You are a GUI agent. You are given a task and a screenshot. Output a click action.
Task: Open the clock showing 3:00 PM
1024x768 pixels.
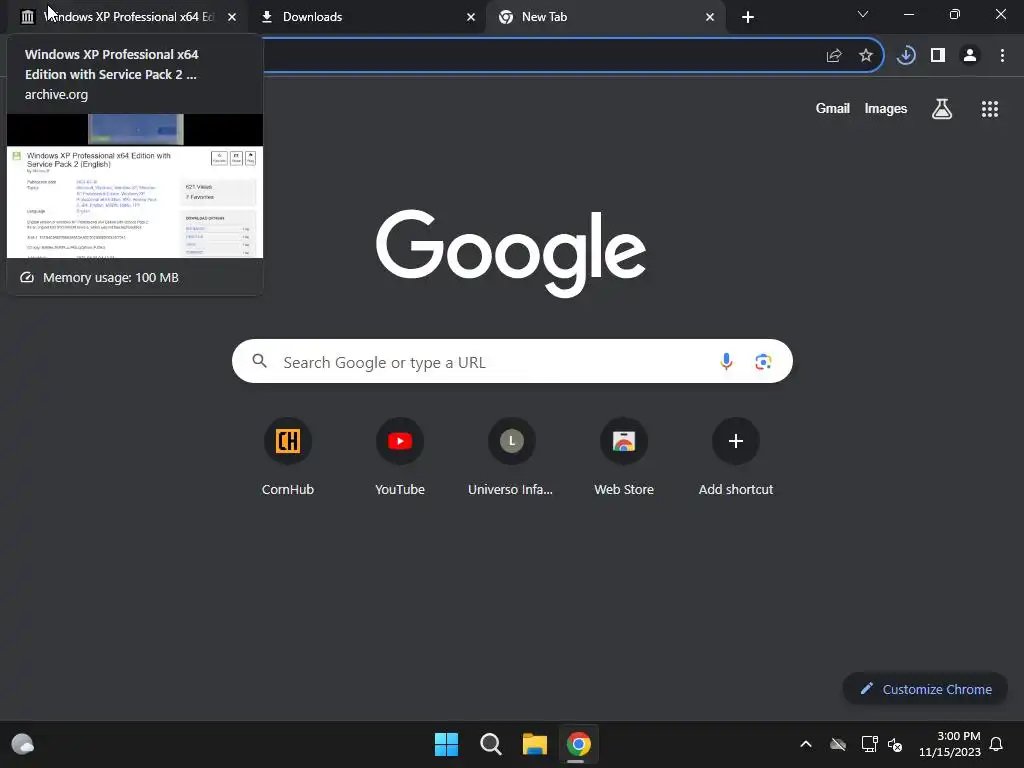[950, 744]
